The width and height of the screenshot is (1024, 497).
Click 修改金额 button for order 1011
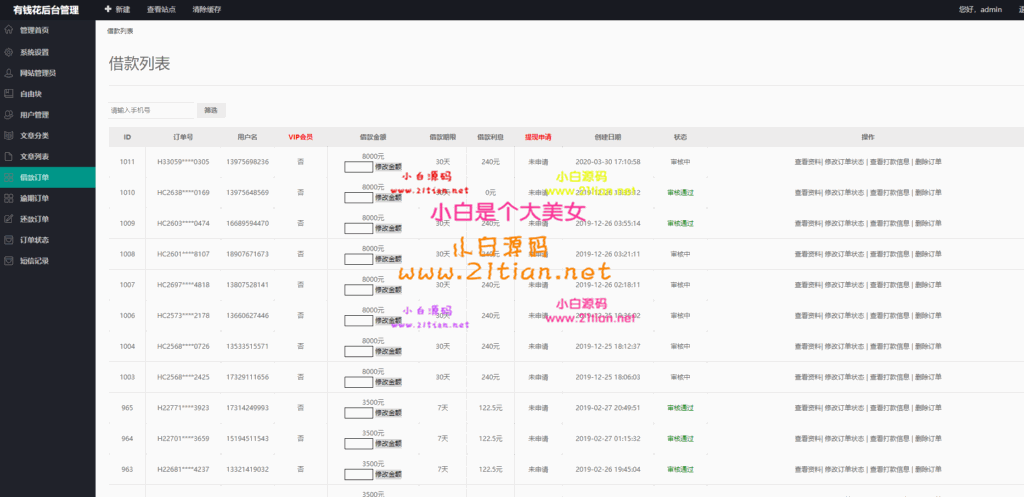click(388, 167)
